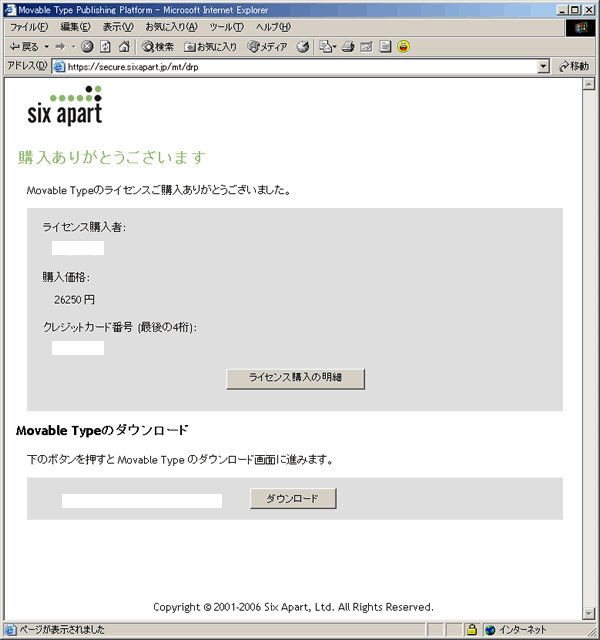Image resolution: width=600 pixels, height=640 pixels.
Task: Click the ライセンス購入者: label
Action: tap(84, 227)
